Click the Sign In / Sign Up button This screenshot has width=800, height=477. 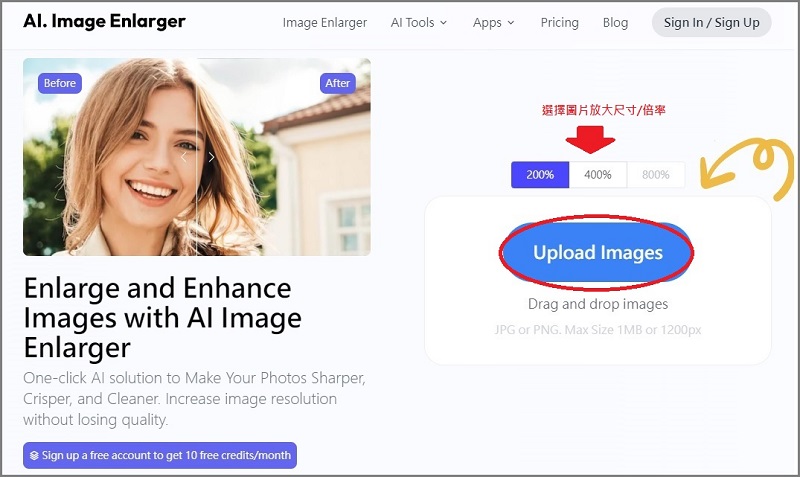(711, 23)
